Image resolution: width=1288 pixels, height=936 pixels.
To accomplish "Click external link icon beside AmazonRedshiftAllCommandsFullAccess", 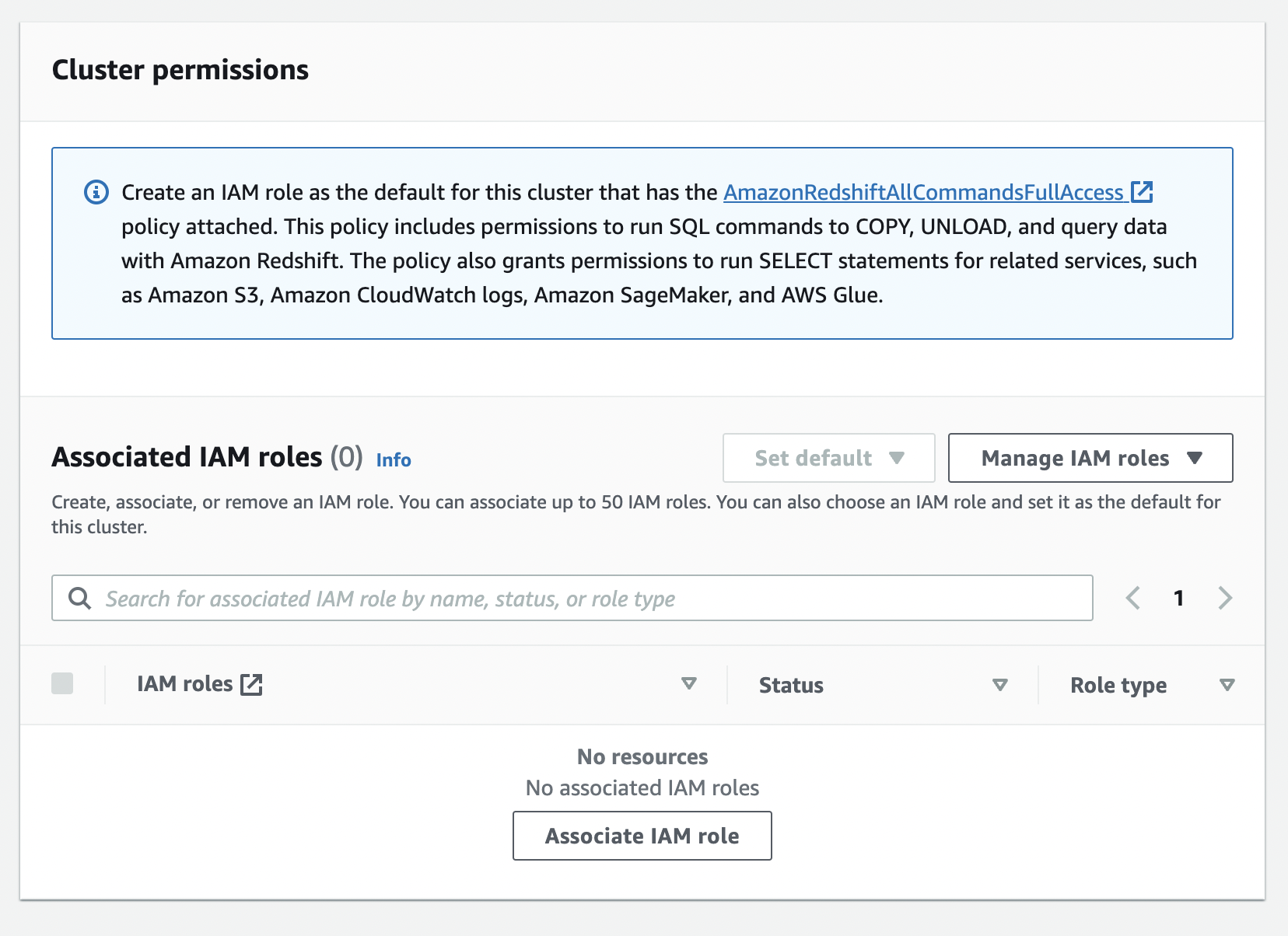I will (x=1142, y=191).
